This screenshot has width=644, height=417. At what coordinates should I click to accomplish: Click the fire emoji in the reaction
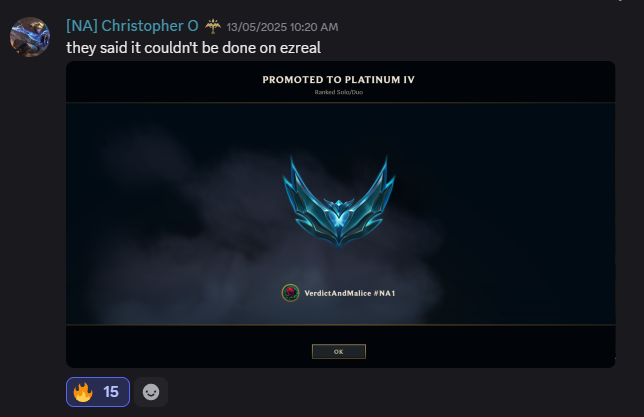[x=83, y=392]
